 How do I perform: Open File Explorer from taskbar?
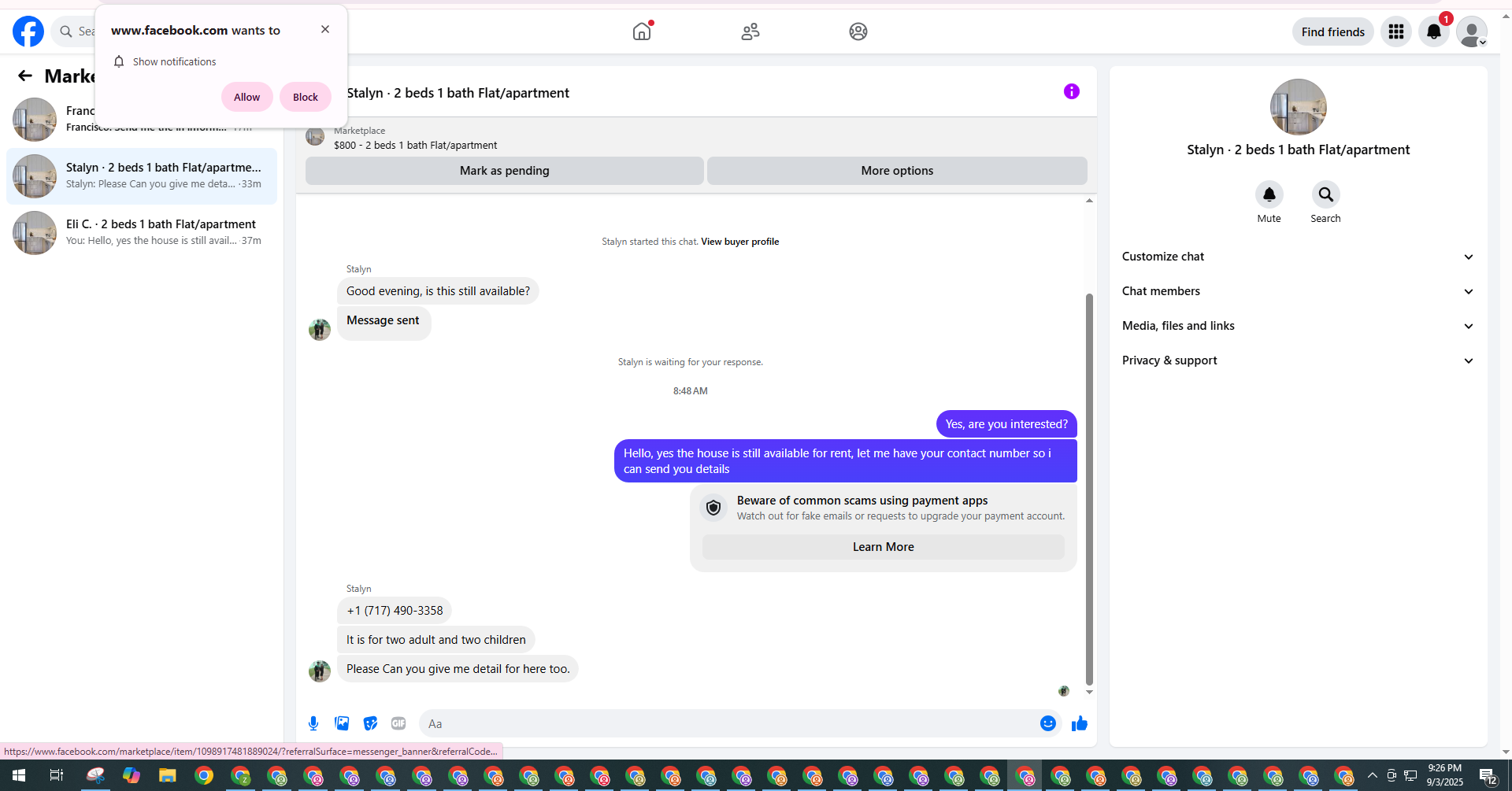(167, 775)
